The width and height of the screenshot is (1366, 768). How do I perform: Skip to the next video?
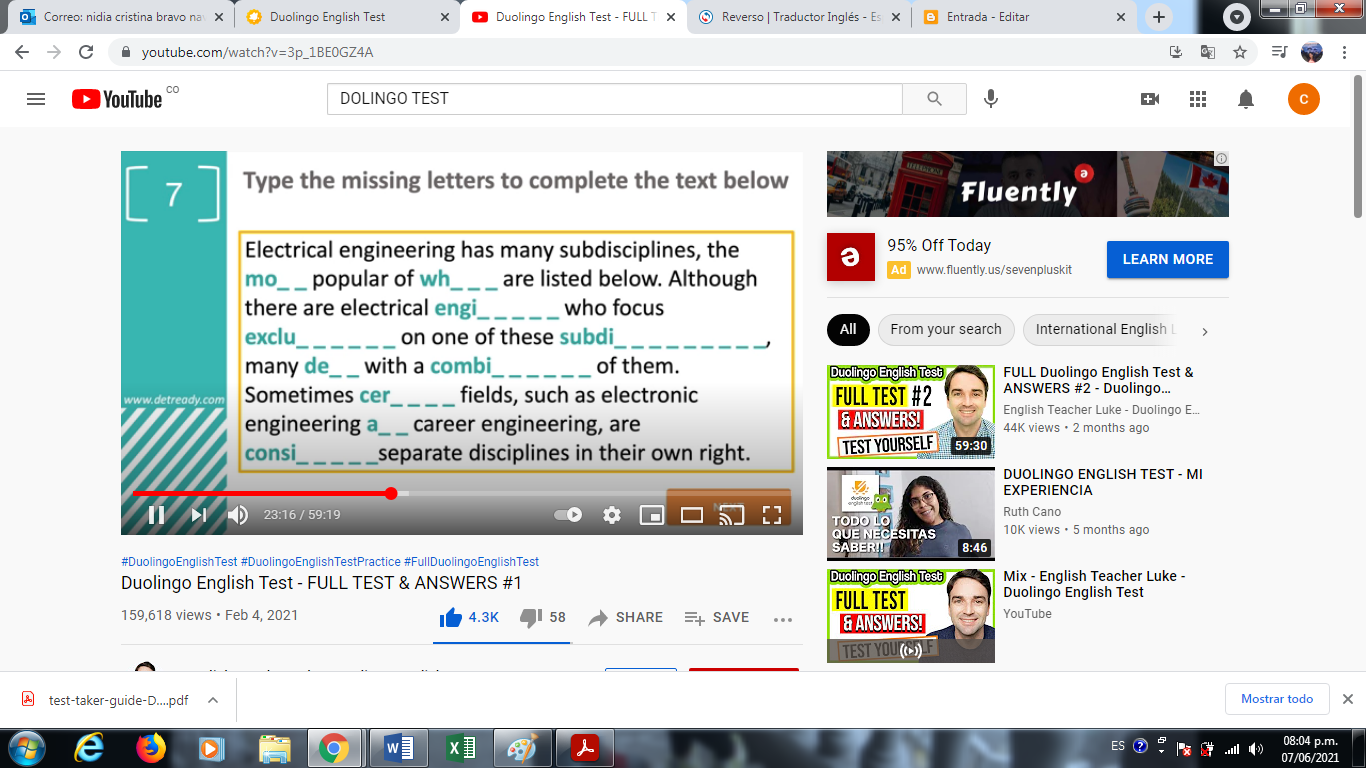[x=199, y=515]
